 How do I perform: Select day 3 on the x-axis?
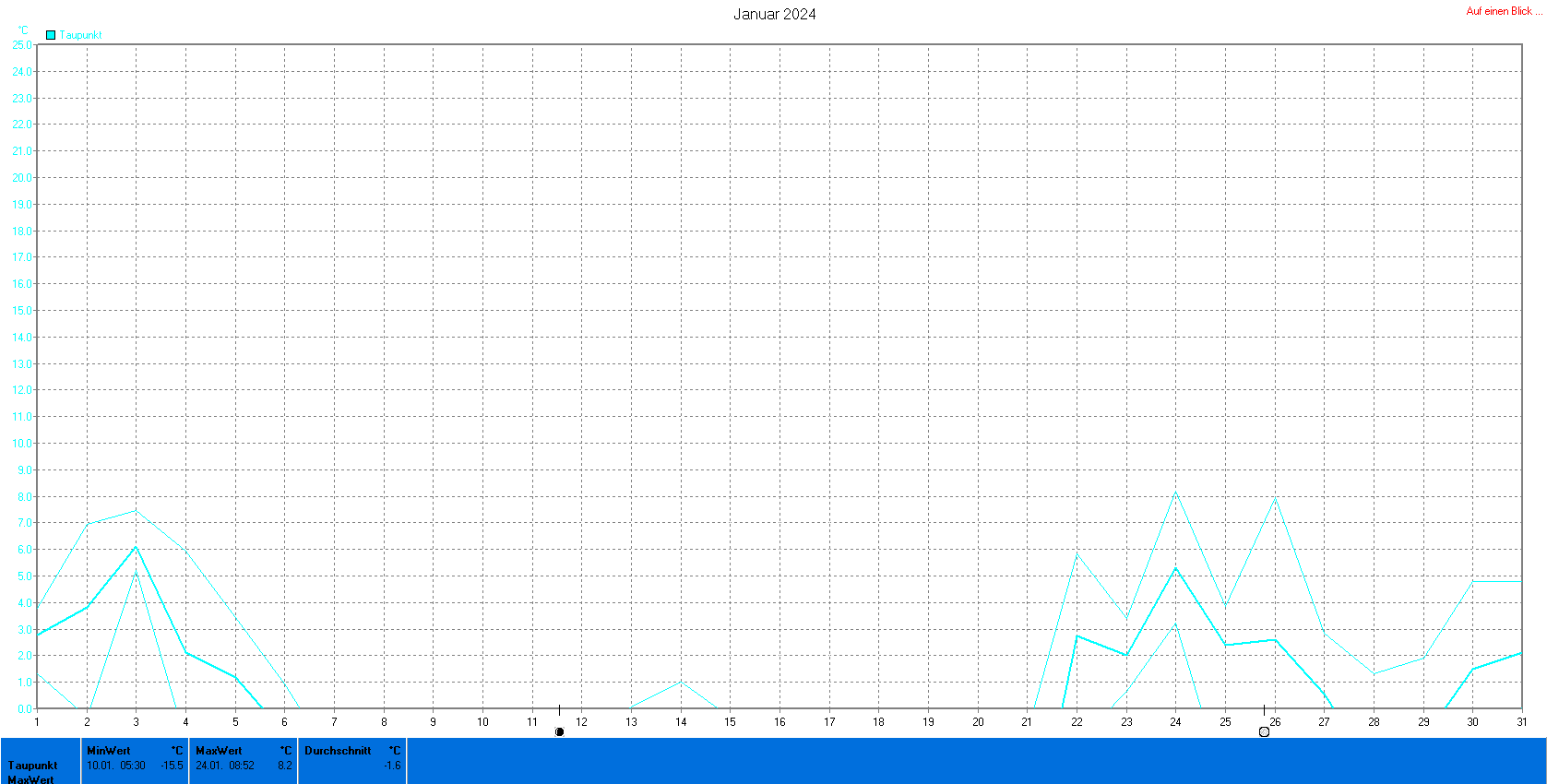pos(136,722)
